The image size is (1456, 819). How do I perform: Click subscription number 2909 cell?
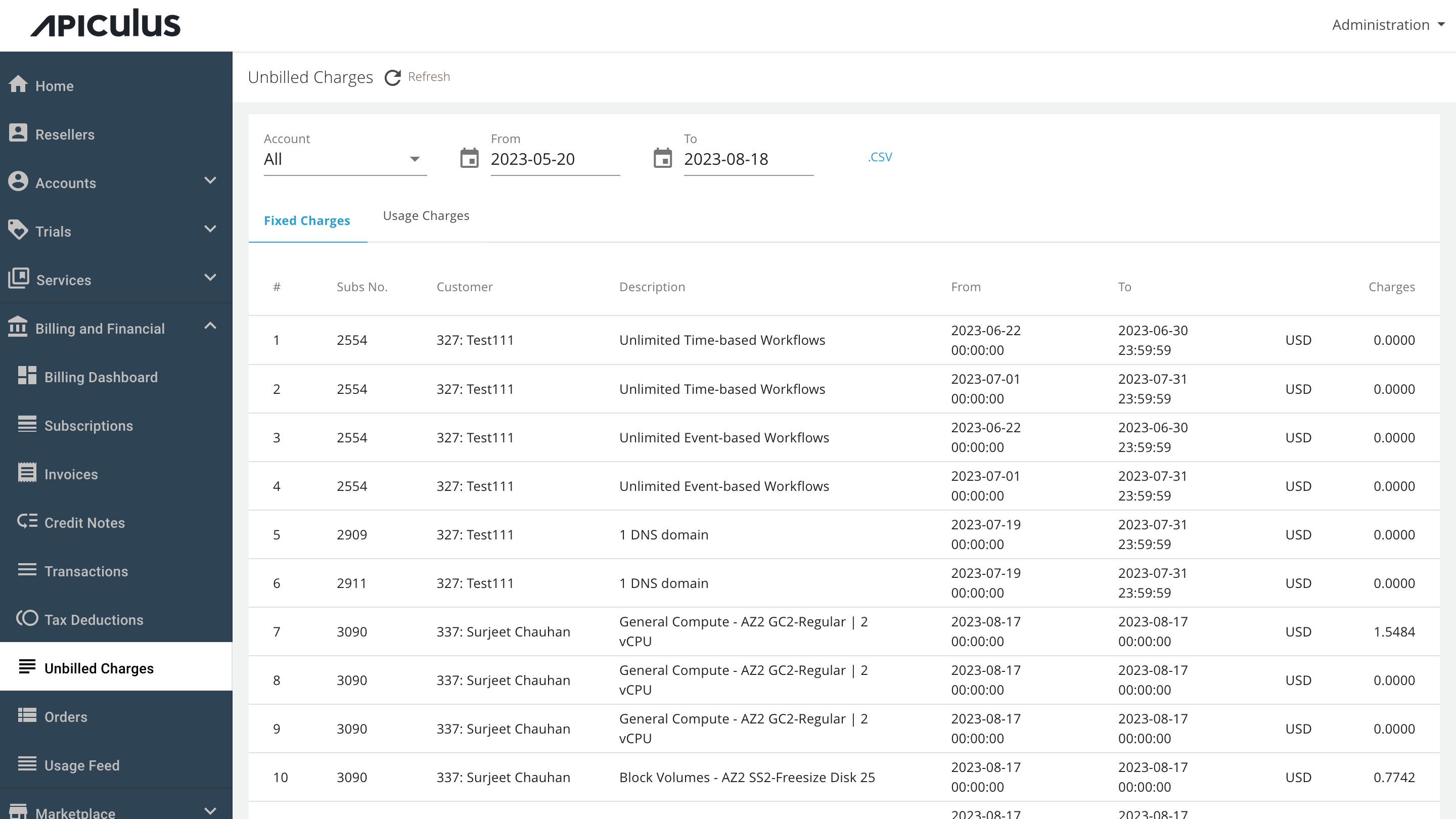352,535
